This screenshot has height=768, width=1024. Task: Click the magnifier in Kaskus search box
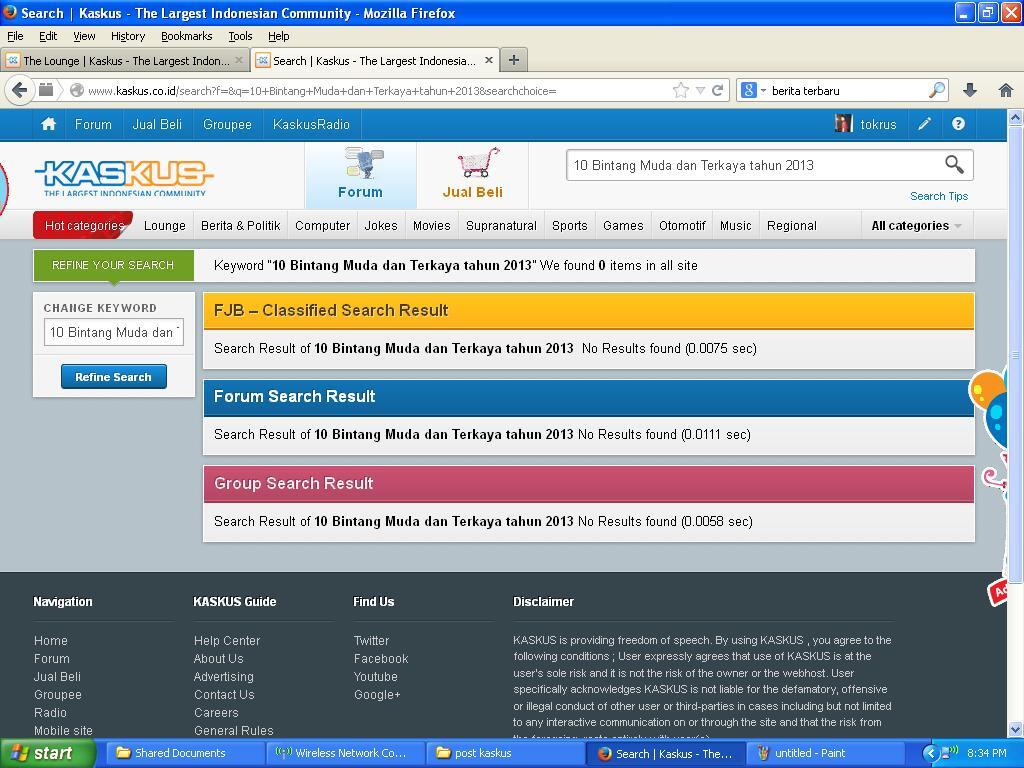[x=954, y=165]
